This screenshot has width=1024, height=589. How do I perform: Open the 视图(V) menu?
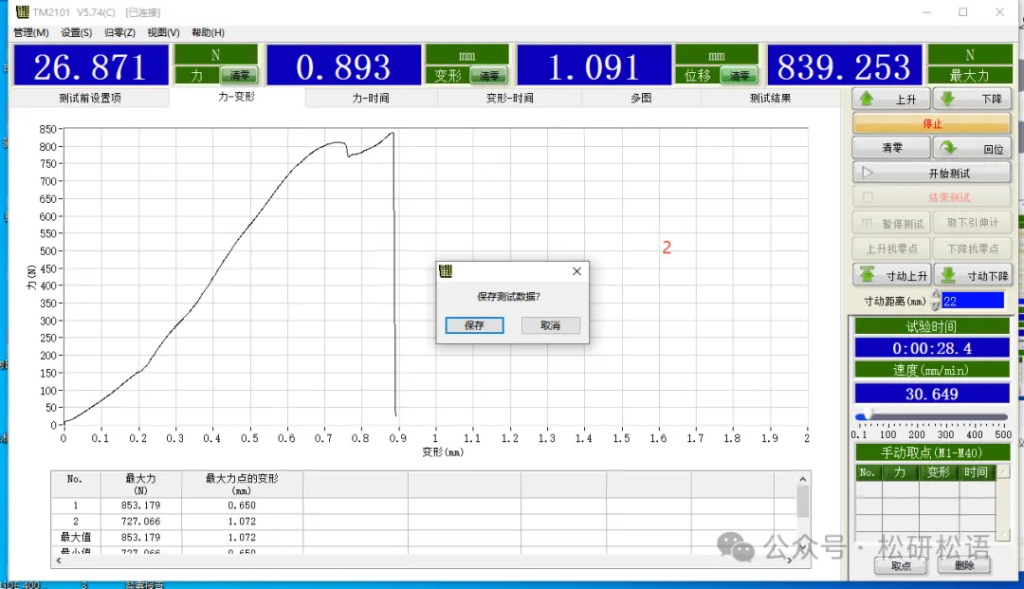pyautogui.click(x=163, y=33)
